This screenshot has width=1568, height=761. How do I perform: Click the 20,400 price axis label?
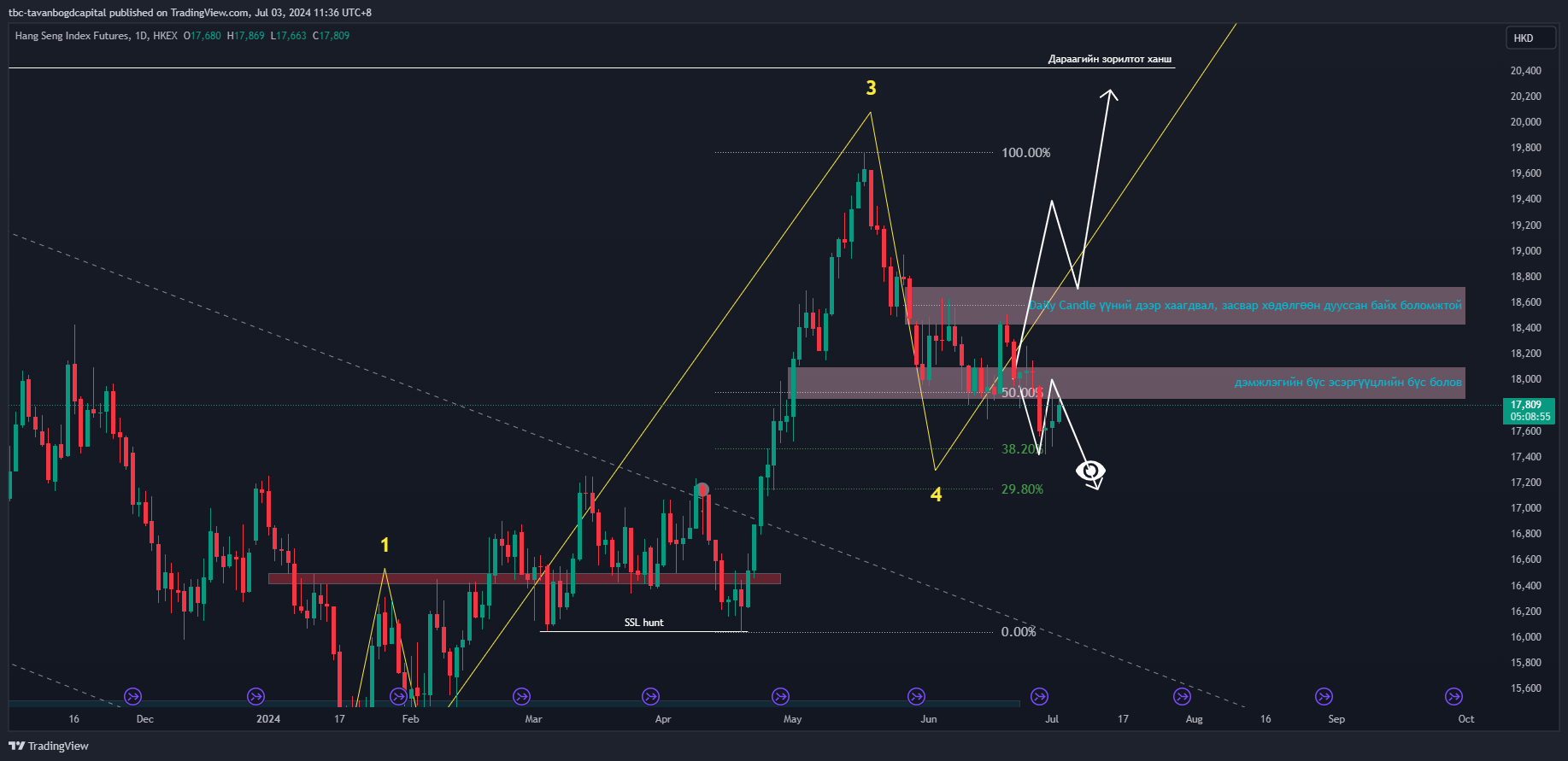tap(1526, 71)
